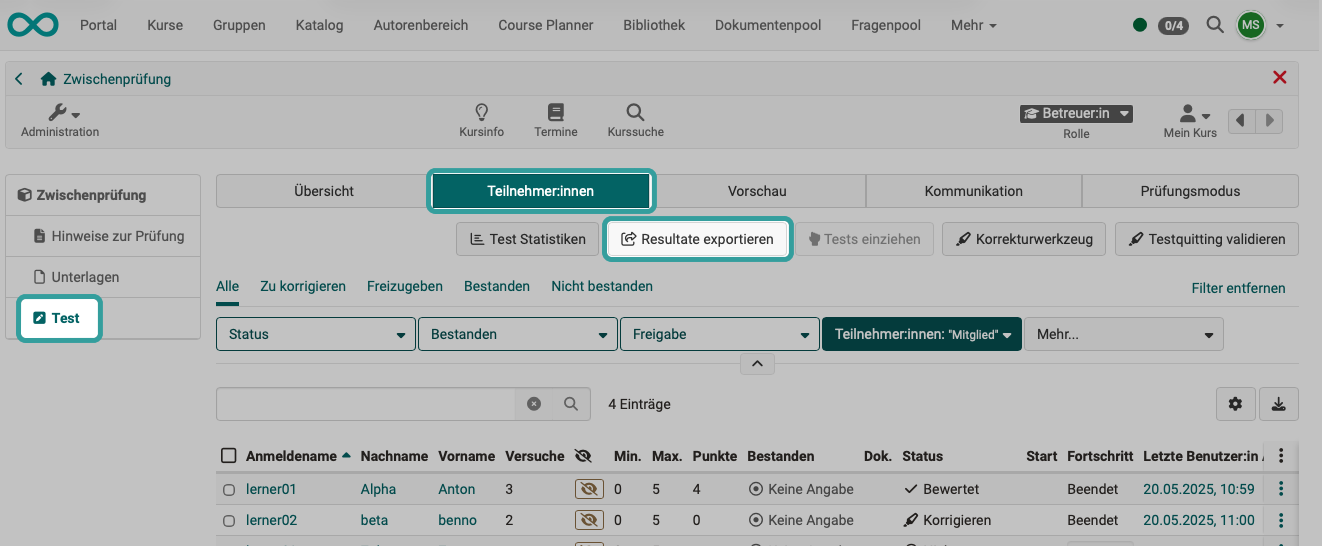
Task: Open the Bestanden filter dropdown
Action: click(518, 334)
